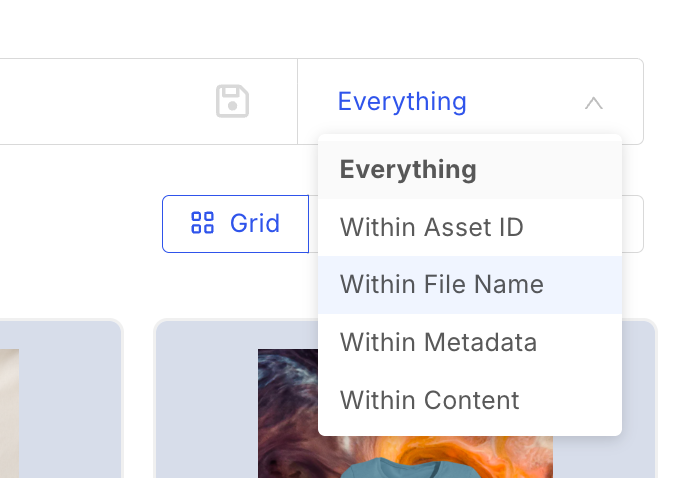Click the blue Everything dropdown label
This screenshot has height=478, width=682.
402,102
